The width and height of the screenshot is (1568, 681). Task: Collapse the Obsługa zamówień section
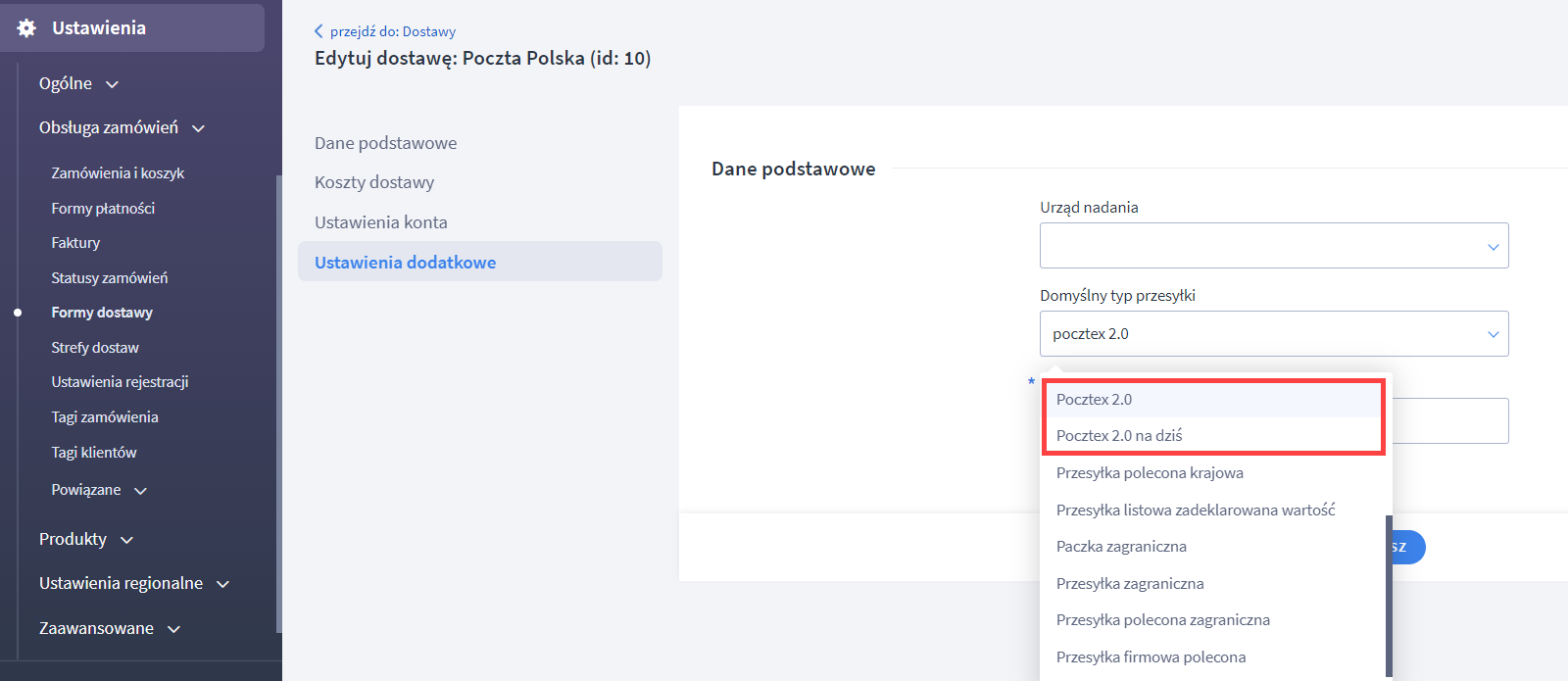[x=198, y=128]
